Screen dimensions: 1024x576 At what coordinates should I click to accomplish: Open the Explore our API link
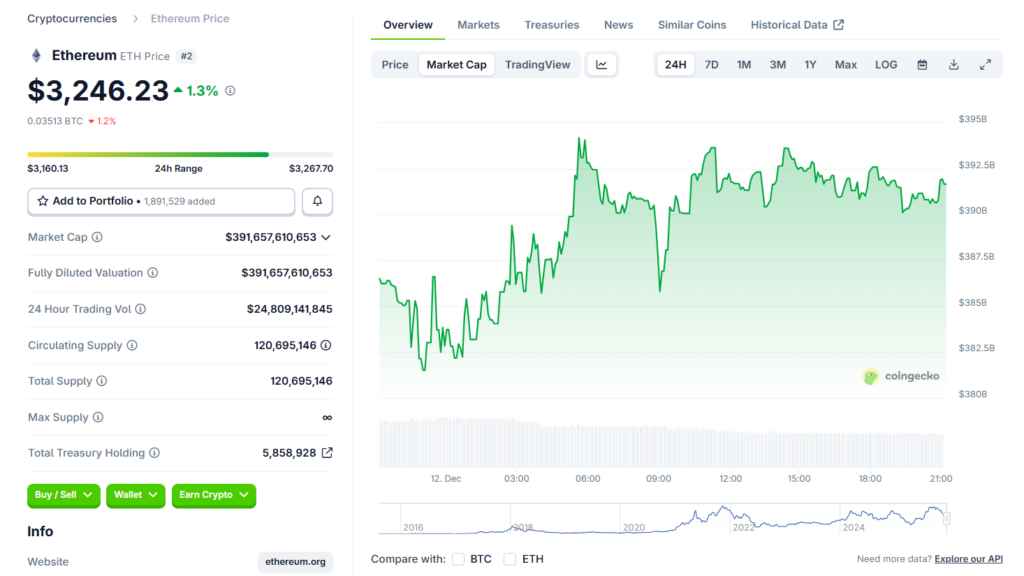point(969,559)
